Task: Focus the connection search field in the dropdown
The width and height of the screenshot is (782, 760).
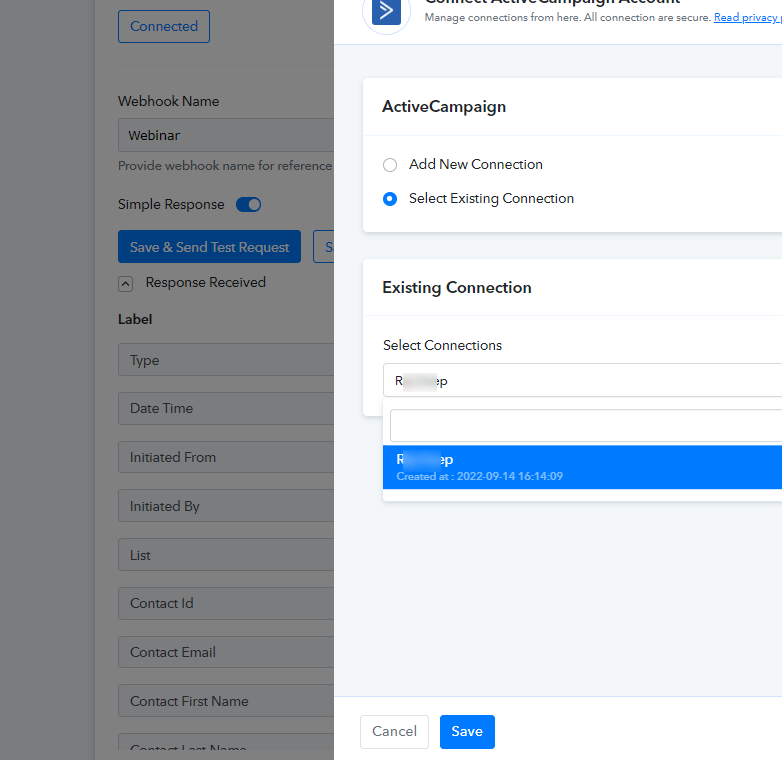Action: [586, 426]
